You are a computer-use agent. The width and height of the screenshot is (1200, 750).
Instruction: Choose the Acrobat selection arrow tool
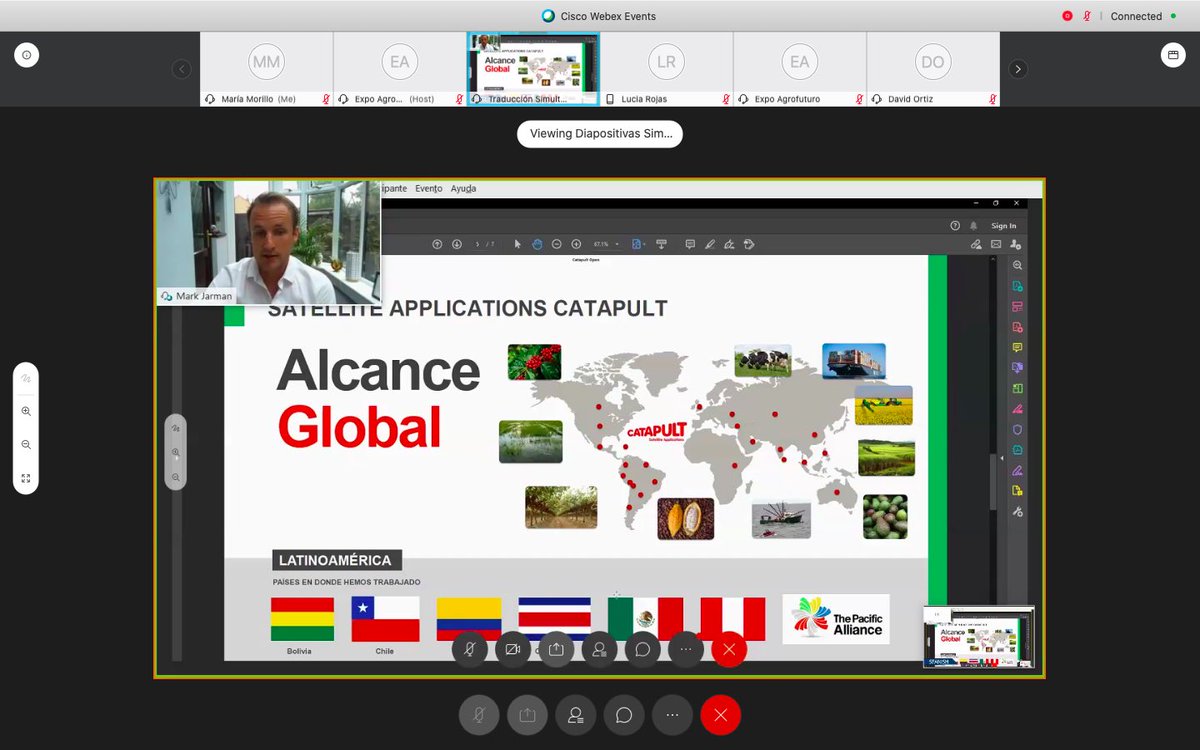click(517, 244)
